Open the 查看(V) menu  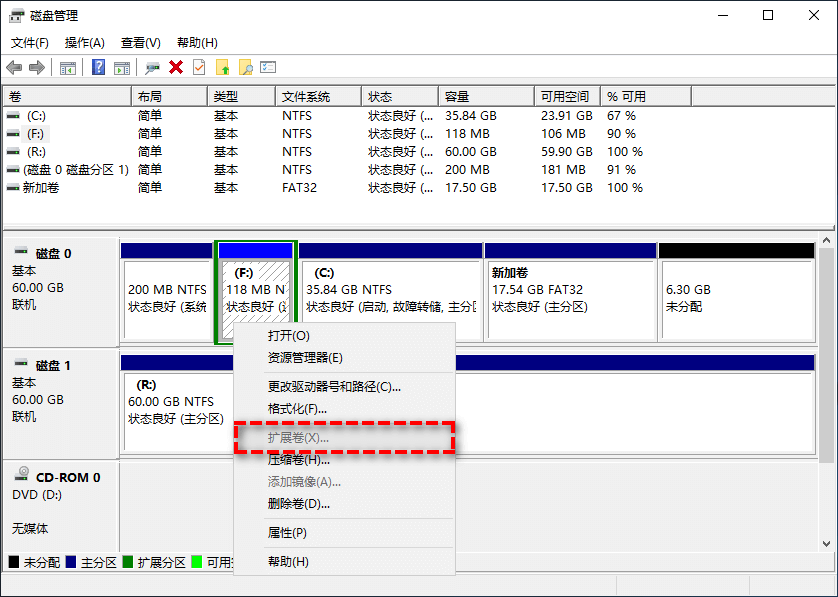pyautogui.click(x=140, y=43)
